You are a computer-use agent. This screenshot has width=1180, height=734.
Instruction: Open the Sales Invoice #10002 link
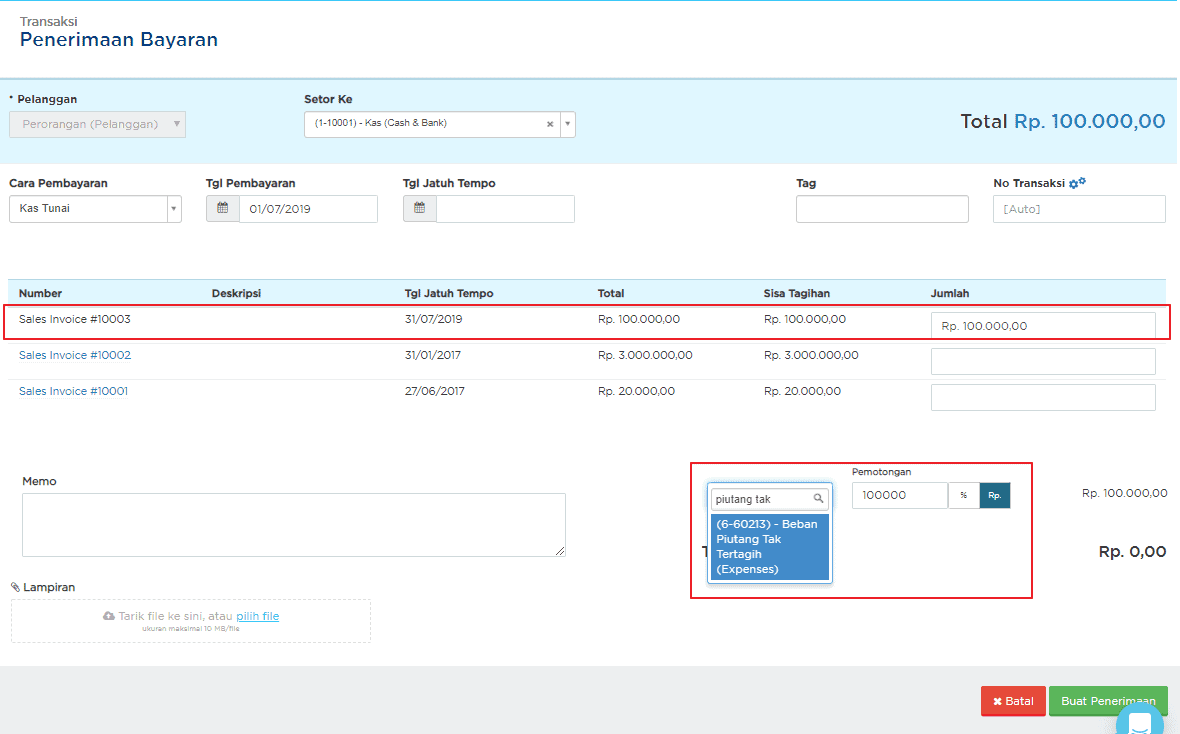click(75, 355)
